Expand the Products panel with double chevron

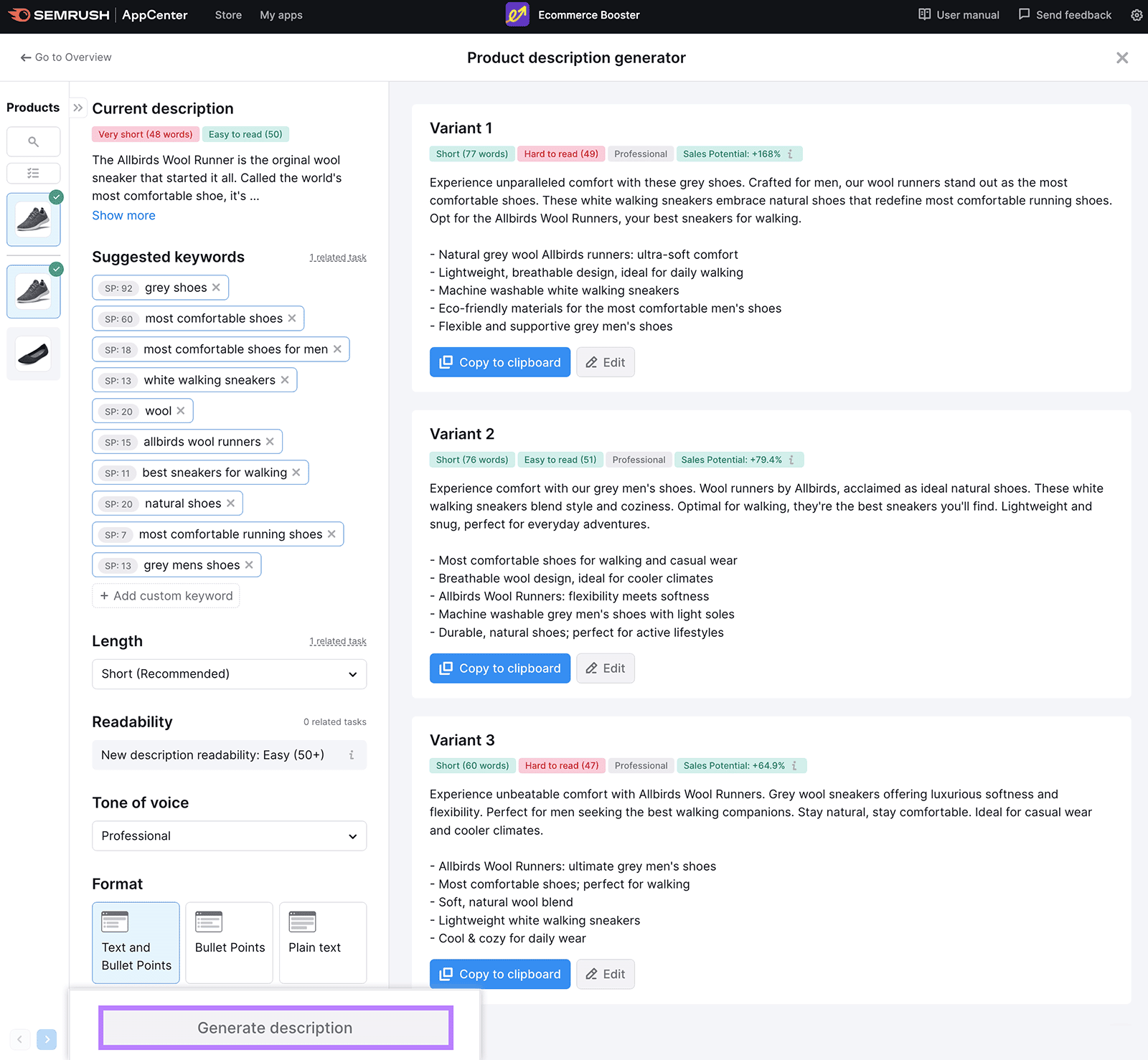coord(77,108)
